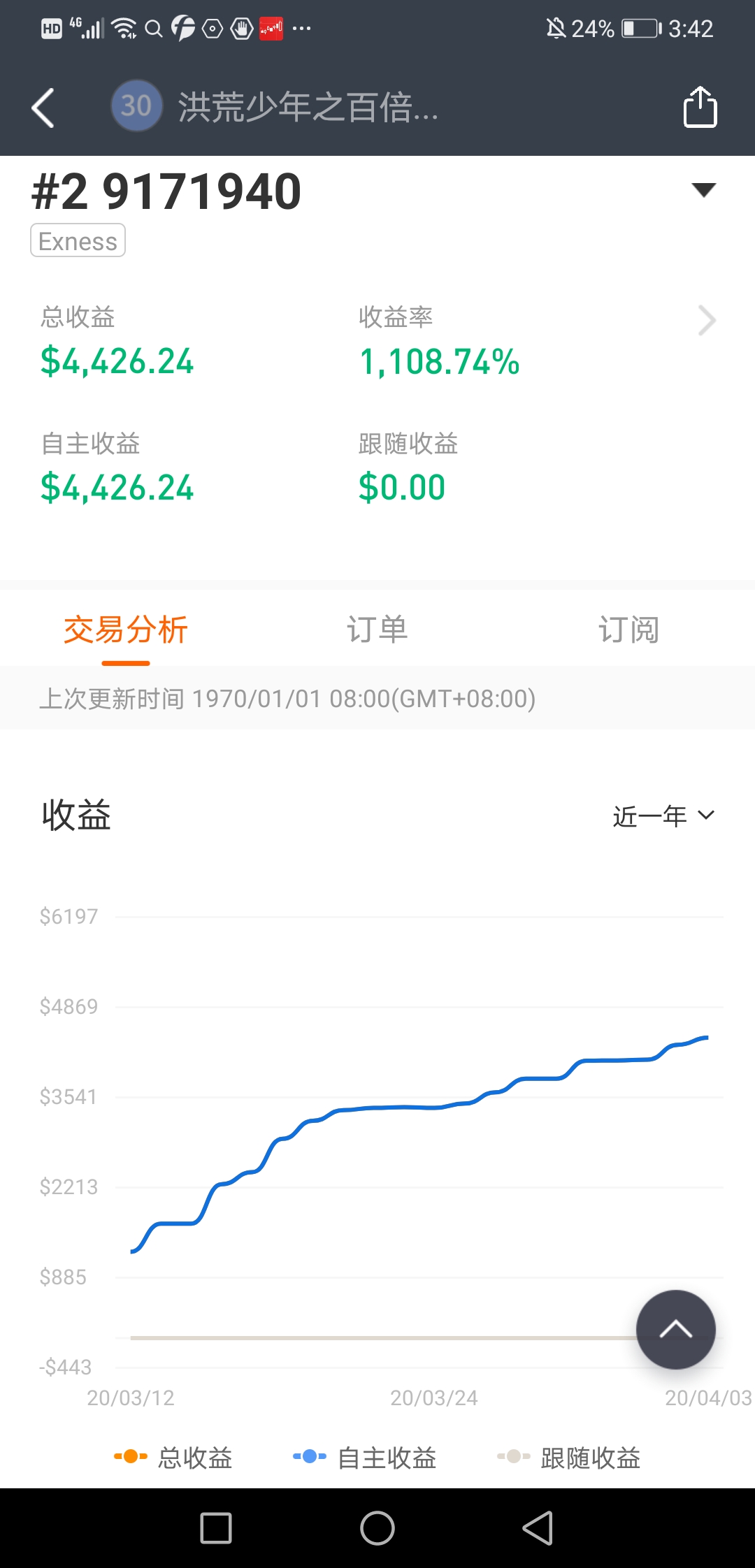The width and height of the screenshot is (755, 1568).
Task: Toggle 总收益 legend series
Action: (x=173, y=1458)
